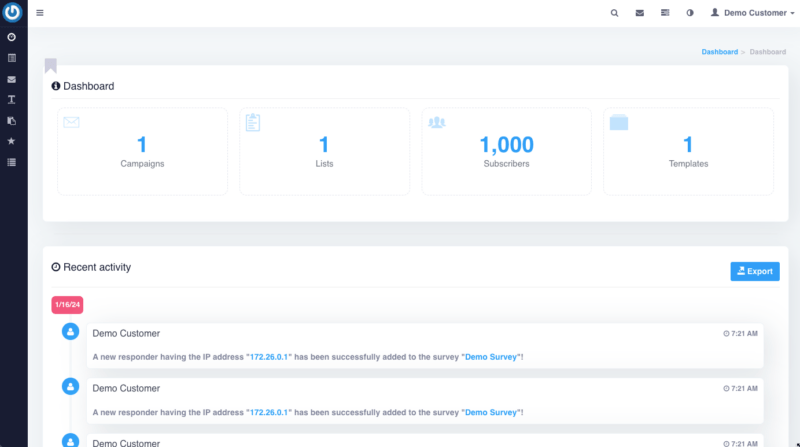Toggle the dark/light contrast theme icon
Viewport: 800px width, 447px height.
click(690, 13)
